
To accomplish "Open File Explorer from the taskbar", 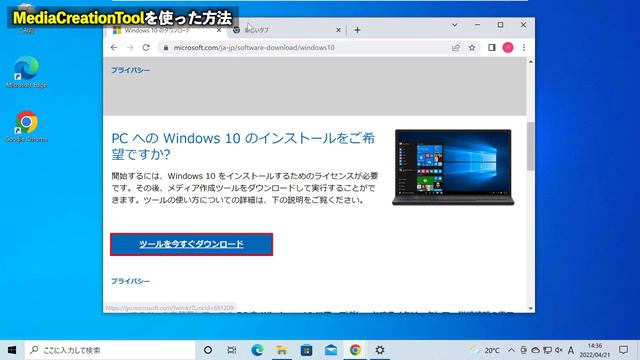I will (x=282, y=350).
